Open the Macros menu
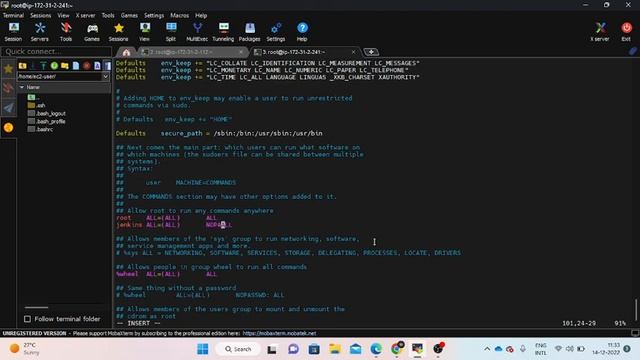 (x=180, y=16)
